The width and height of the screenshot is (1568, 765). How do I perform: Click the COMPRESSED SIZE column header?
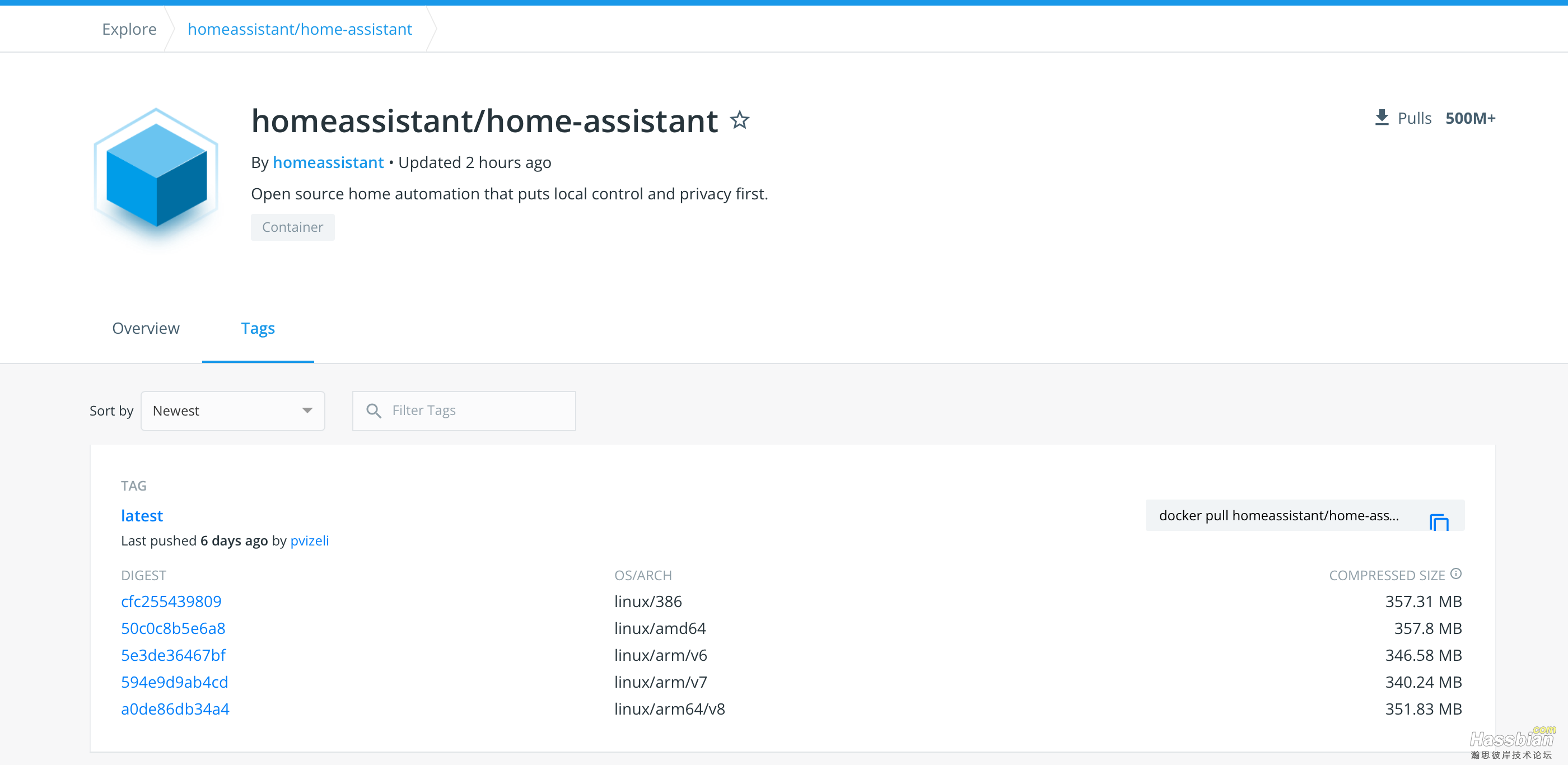coord(1387,575)
